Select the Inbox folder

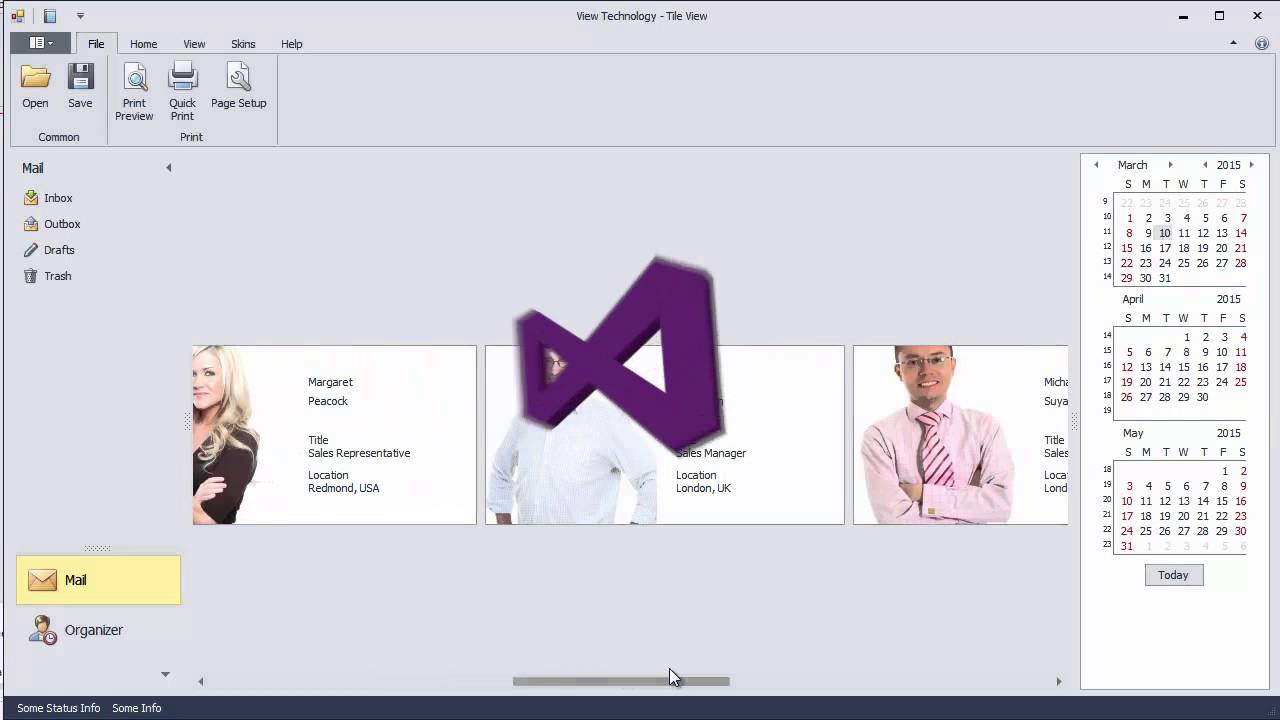coord(58,198)
